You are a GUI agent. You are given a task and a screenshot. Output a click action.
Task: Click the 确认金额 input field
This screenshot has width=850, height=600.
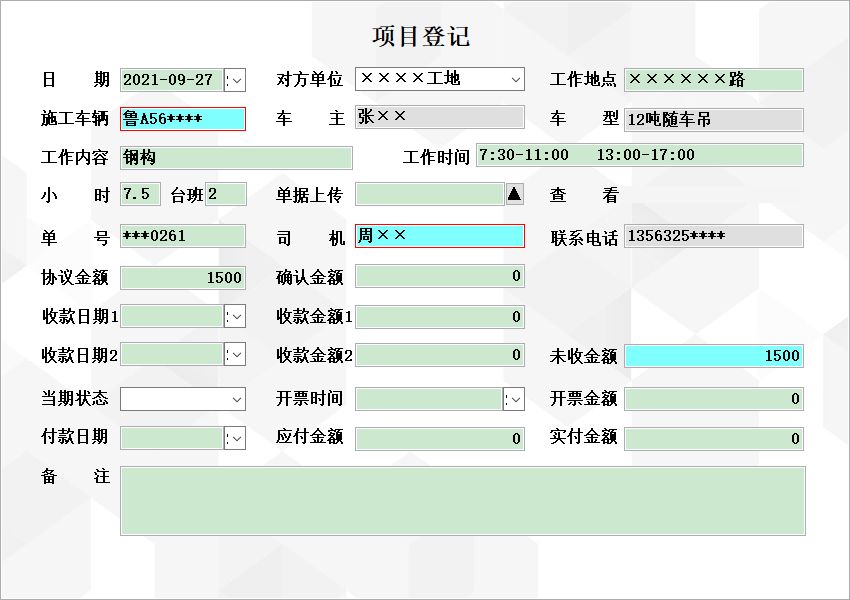click(440, 276)
